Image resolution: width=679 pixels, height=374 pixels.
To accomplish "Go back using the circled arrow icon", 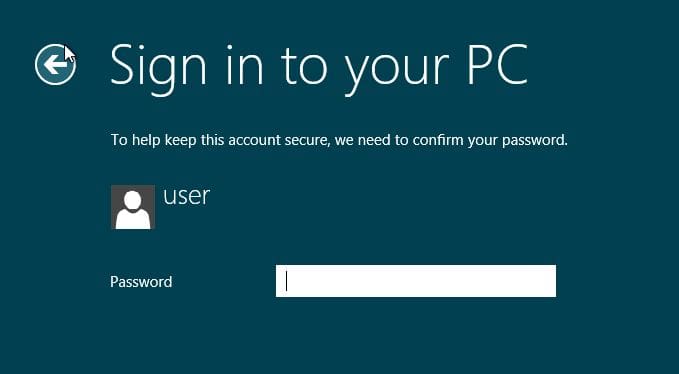I will [55, 64].
